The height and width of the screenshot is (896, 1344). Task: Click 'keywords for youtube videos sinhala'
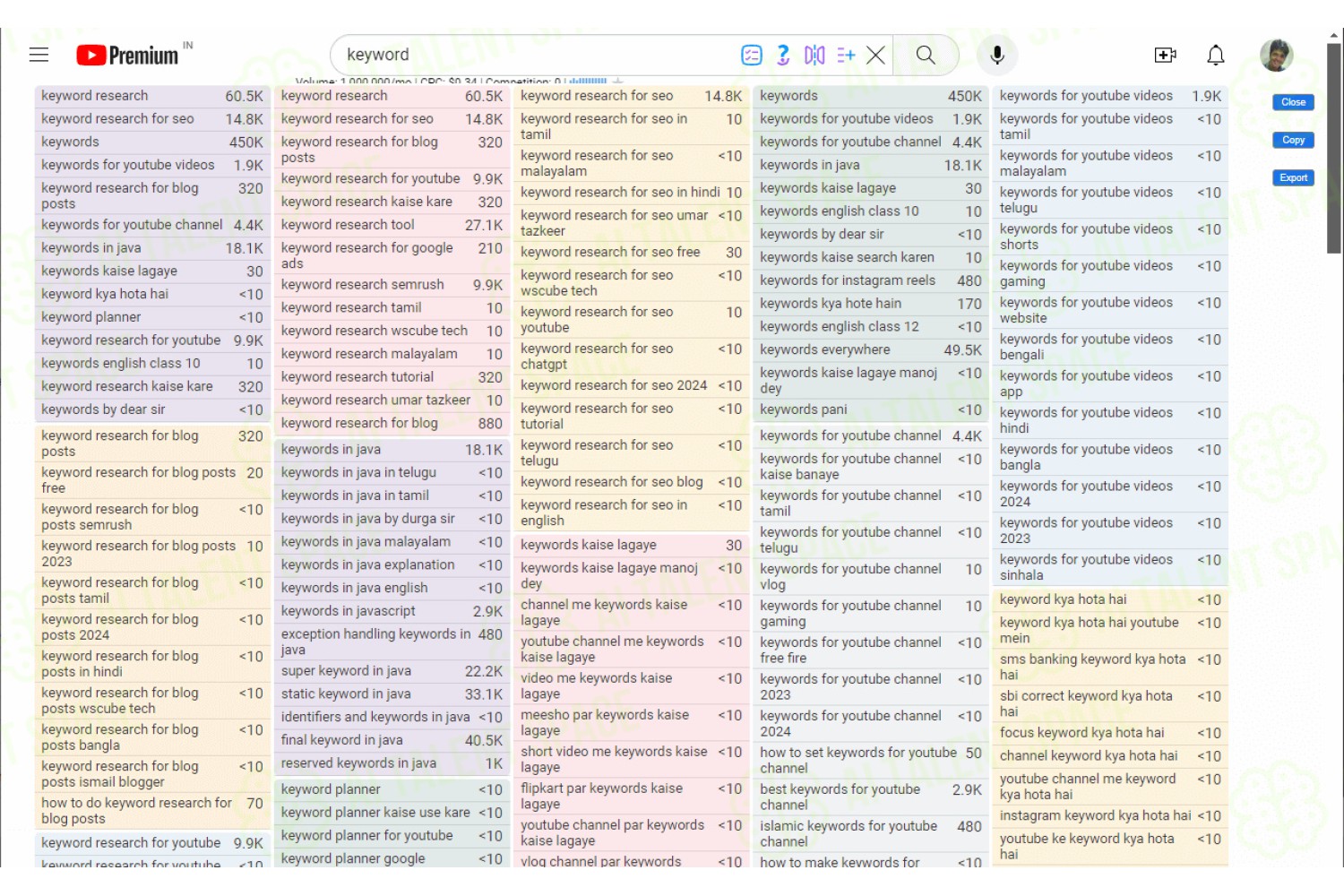[1111, 568]
